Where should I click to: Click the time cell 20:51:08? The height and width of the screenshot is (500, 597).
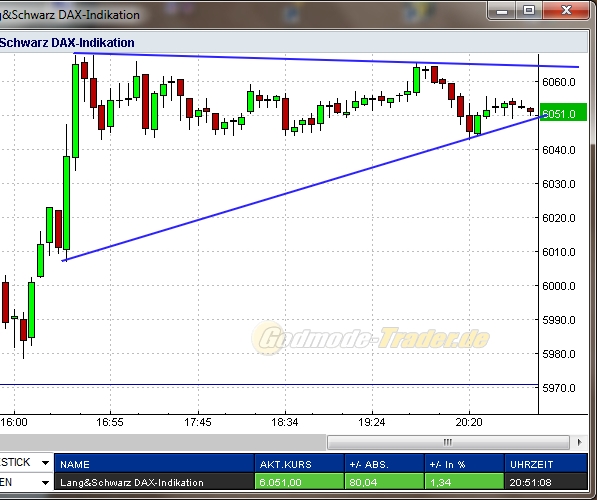tap(546, 482)
